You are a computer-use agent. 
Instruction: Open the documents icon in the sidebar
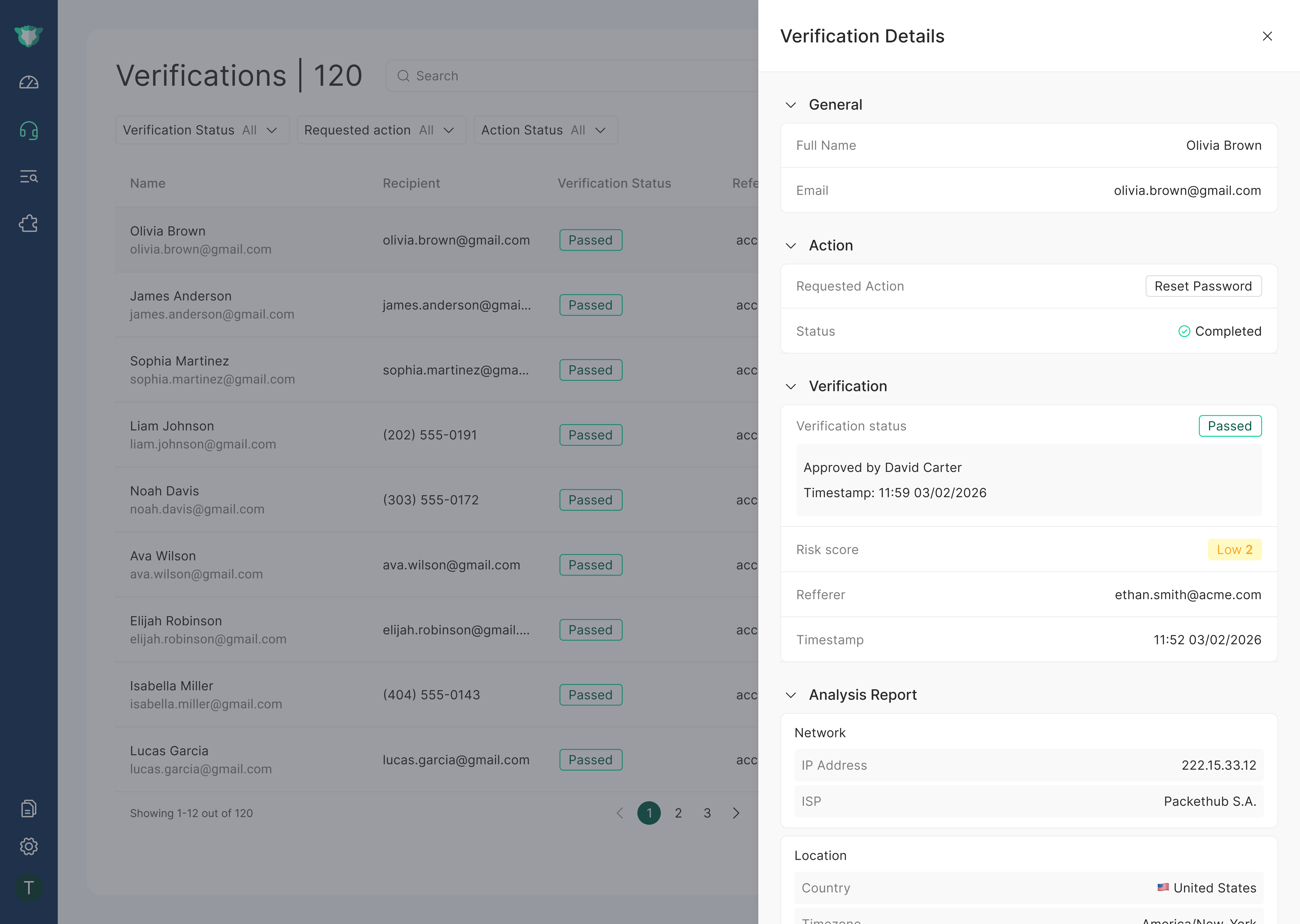pos(28,808)
